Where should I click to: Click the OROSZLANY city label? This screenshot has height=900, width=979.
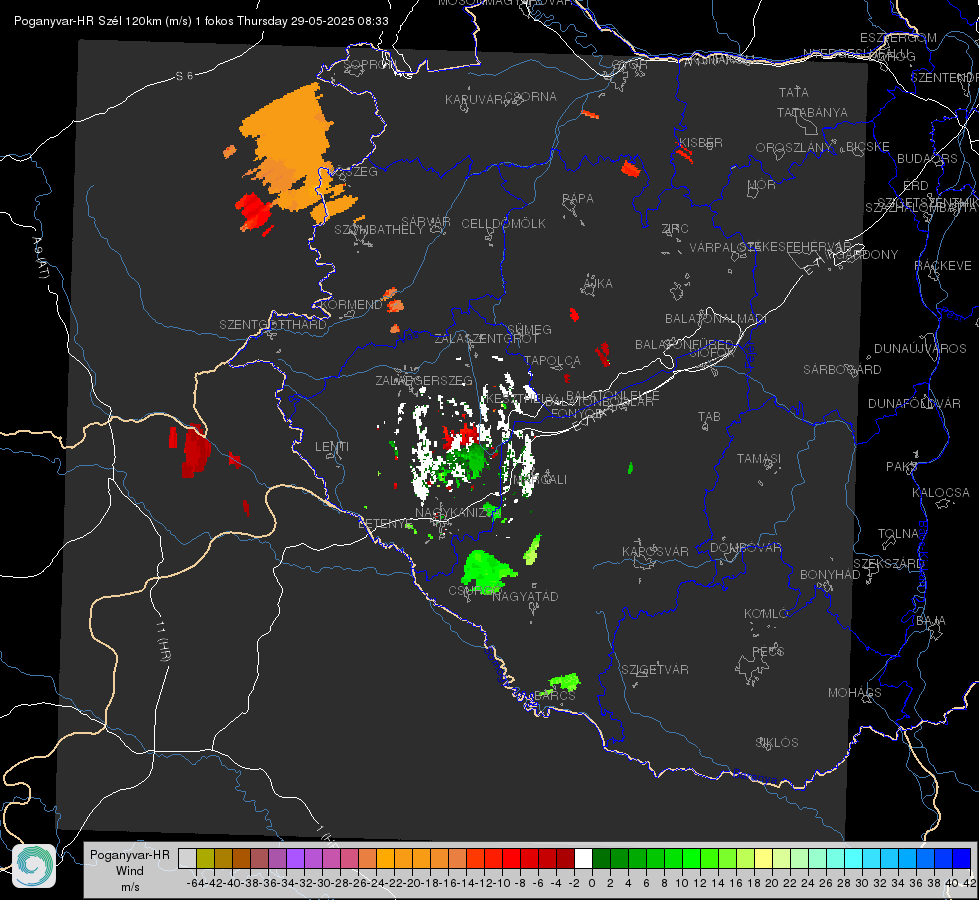click(x=794, y=147)
